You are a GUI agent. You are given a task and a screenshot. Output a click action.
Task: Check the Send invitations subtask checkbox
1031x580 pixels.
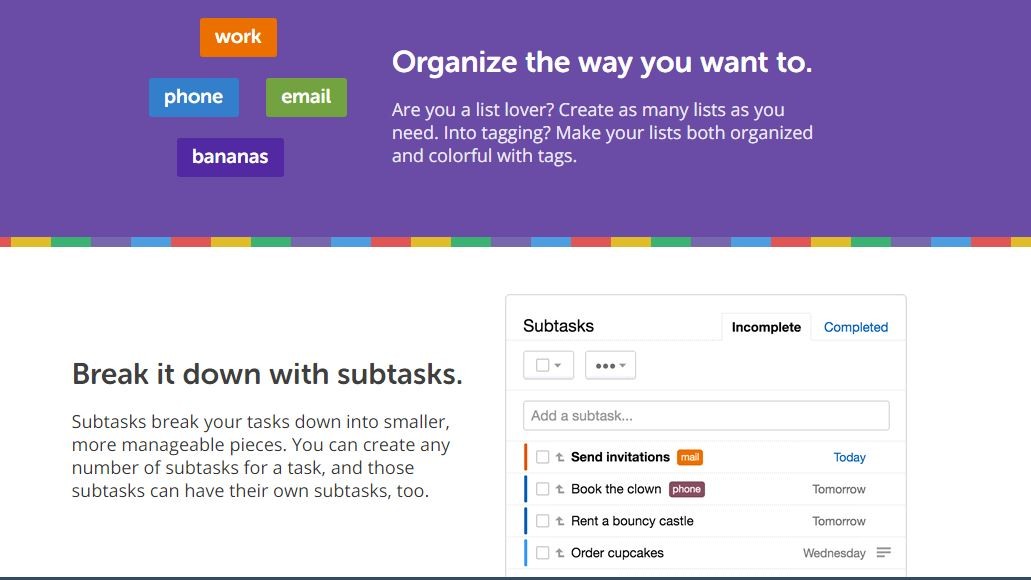point(542,457)
